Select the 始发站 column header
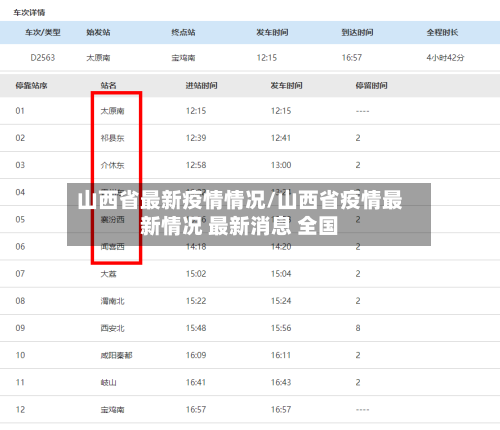500x430 pixels. click(98, 32)
